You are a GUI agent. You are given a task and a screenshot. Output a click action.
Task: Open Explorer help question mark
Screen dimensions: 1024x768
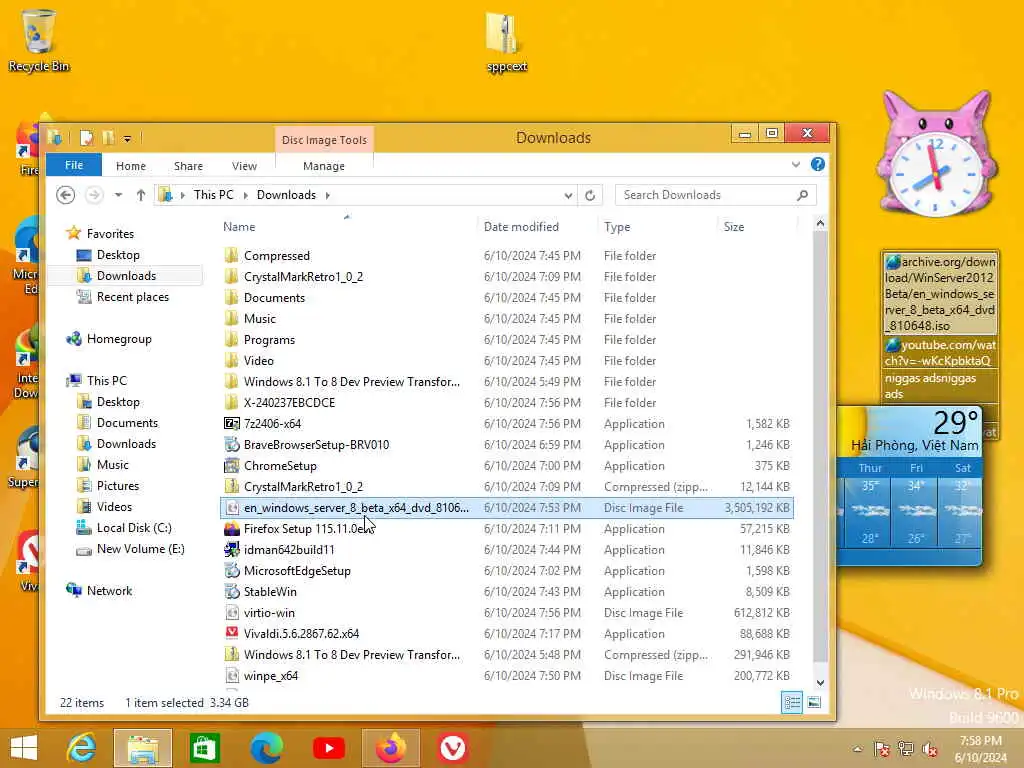point(818,165)
